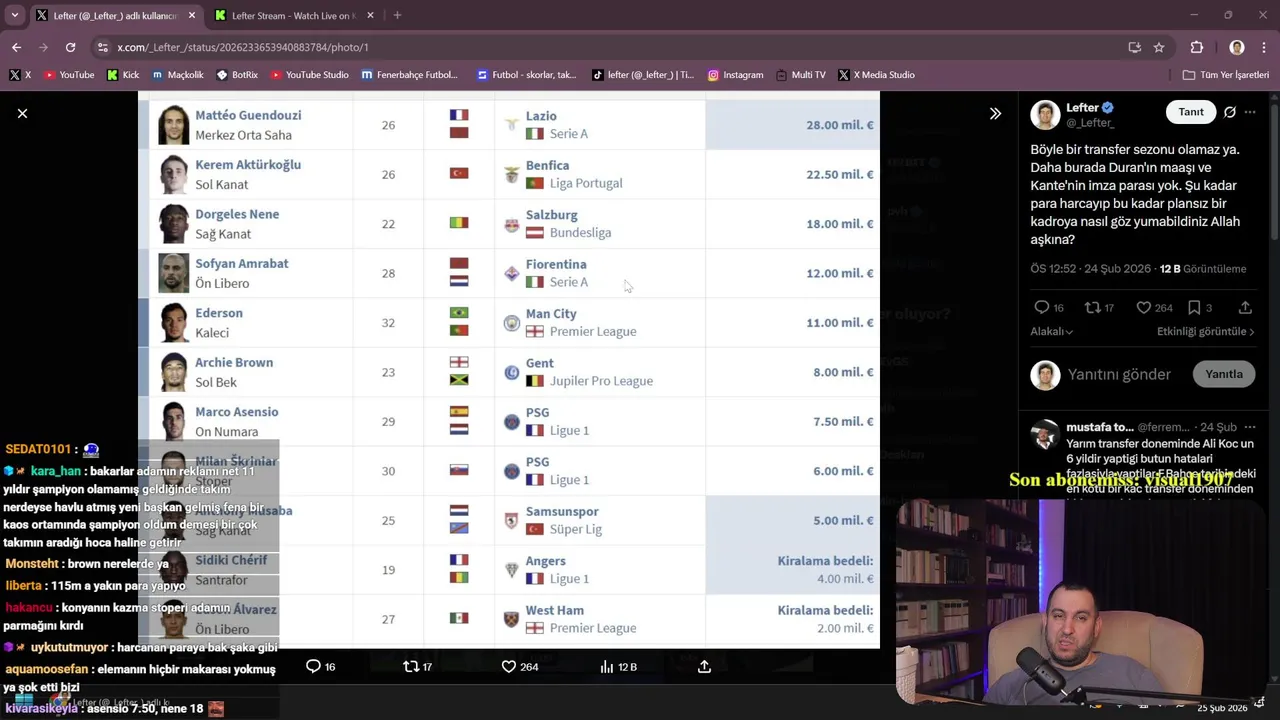Click the repost icon with 17 in side panel
Screen dimensions: 1280x720
tap(1093, 308)
